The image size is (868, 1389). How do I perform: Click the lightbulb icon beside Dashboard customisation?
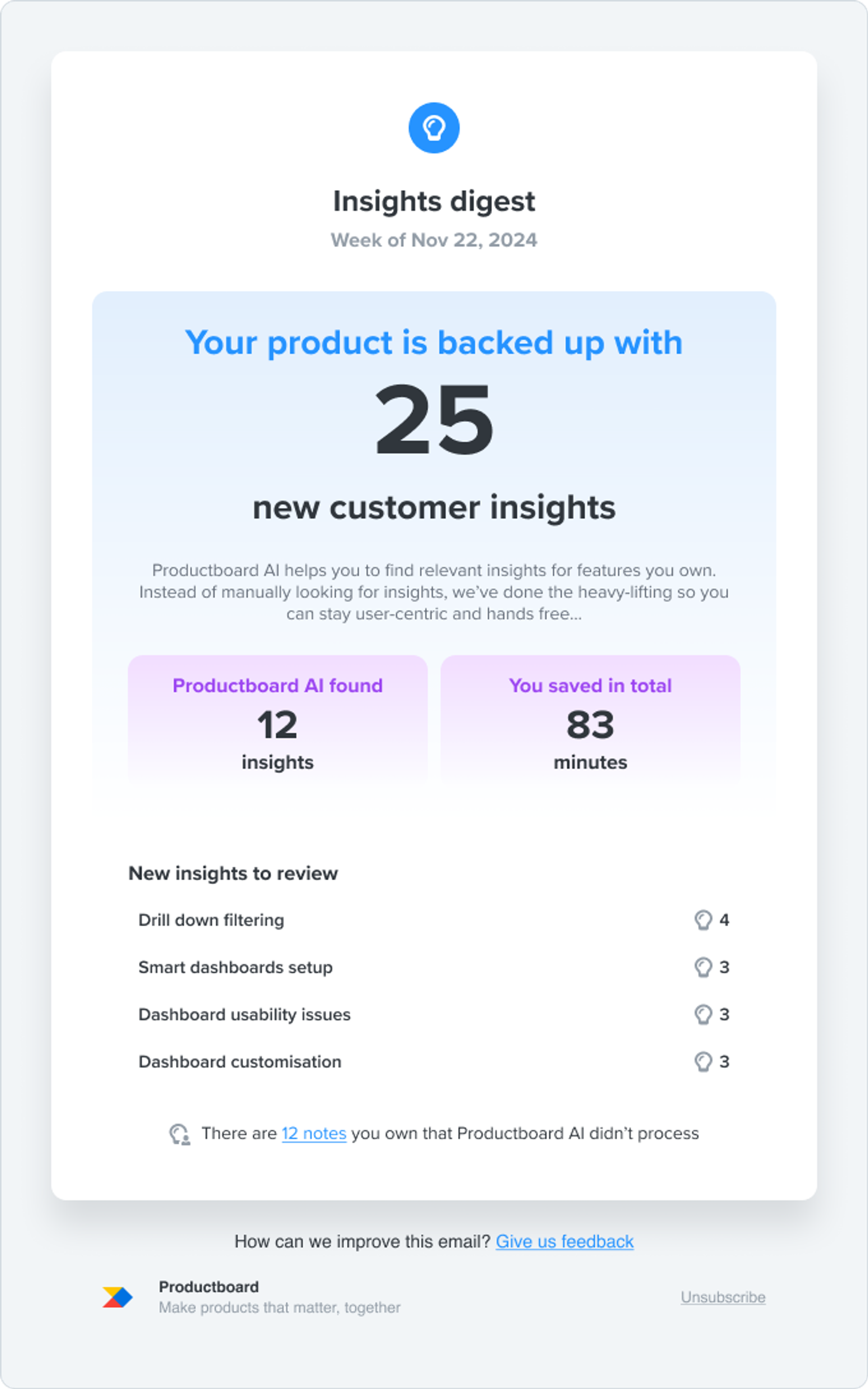[703, 1061]
